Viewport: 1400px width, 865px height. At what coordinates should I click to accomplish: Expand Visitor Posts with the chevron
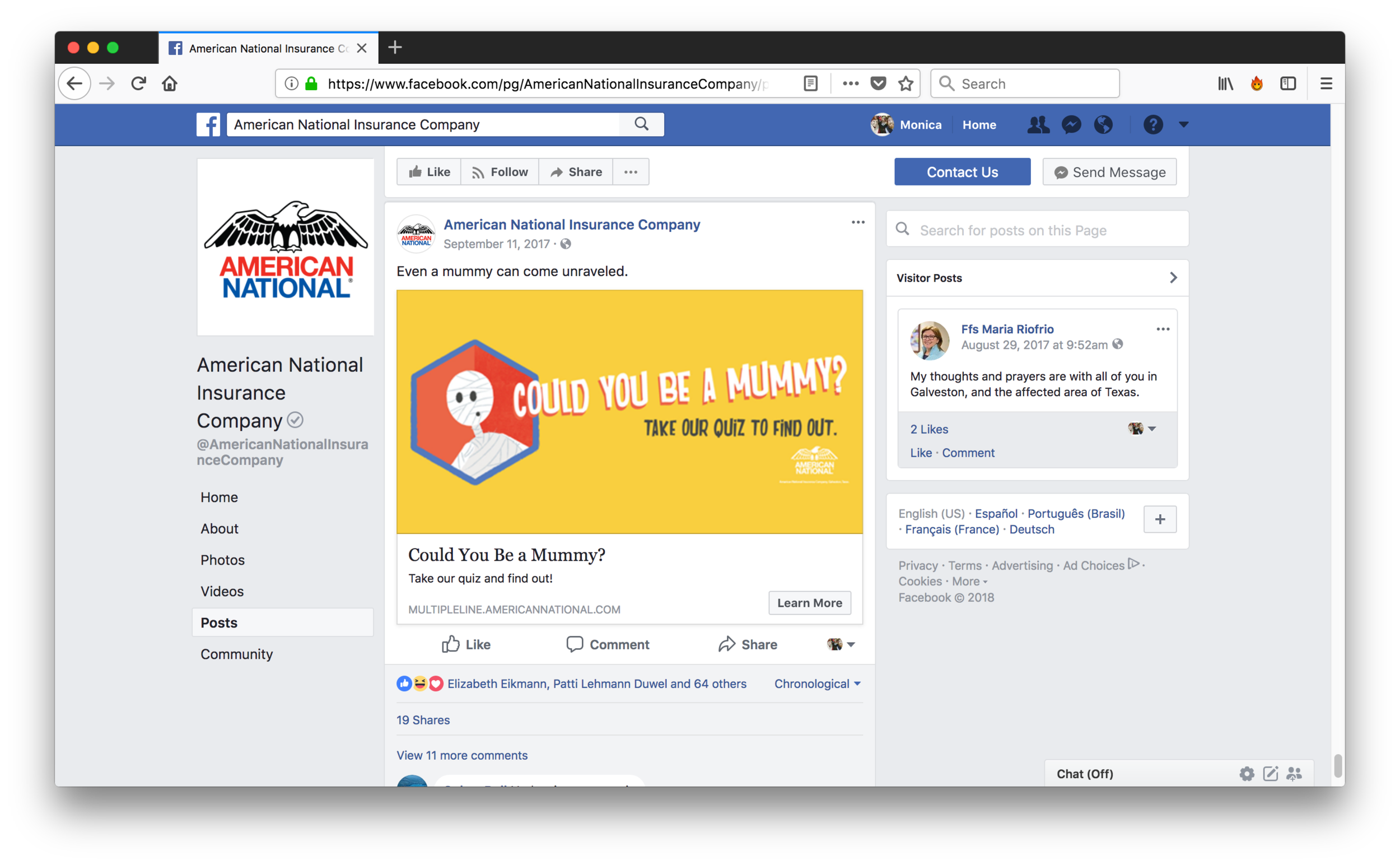coord(1173,277)
